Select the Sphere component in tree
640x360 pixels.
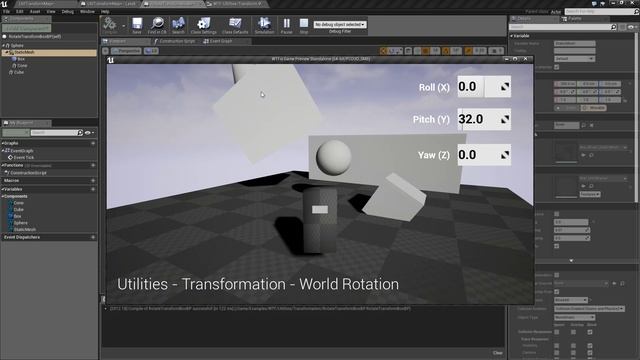coord(17,46)
